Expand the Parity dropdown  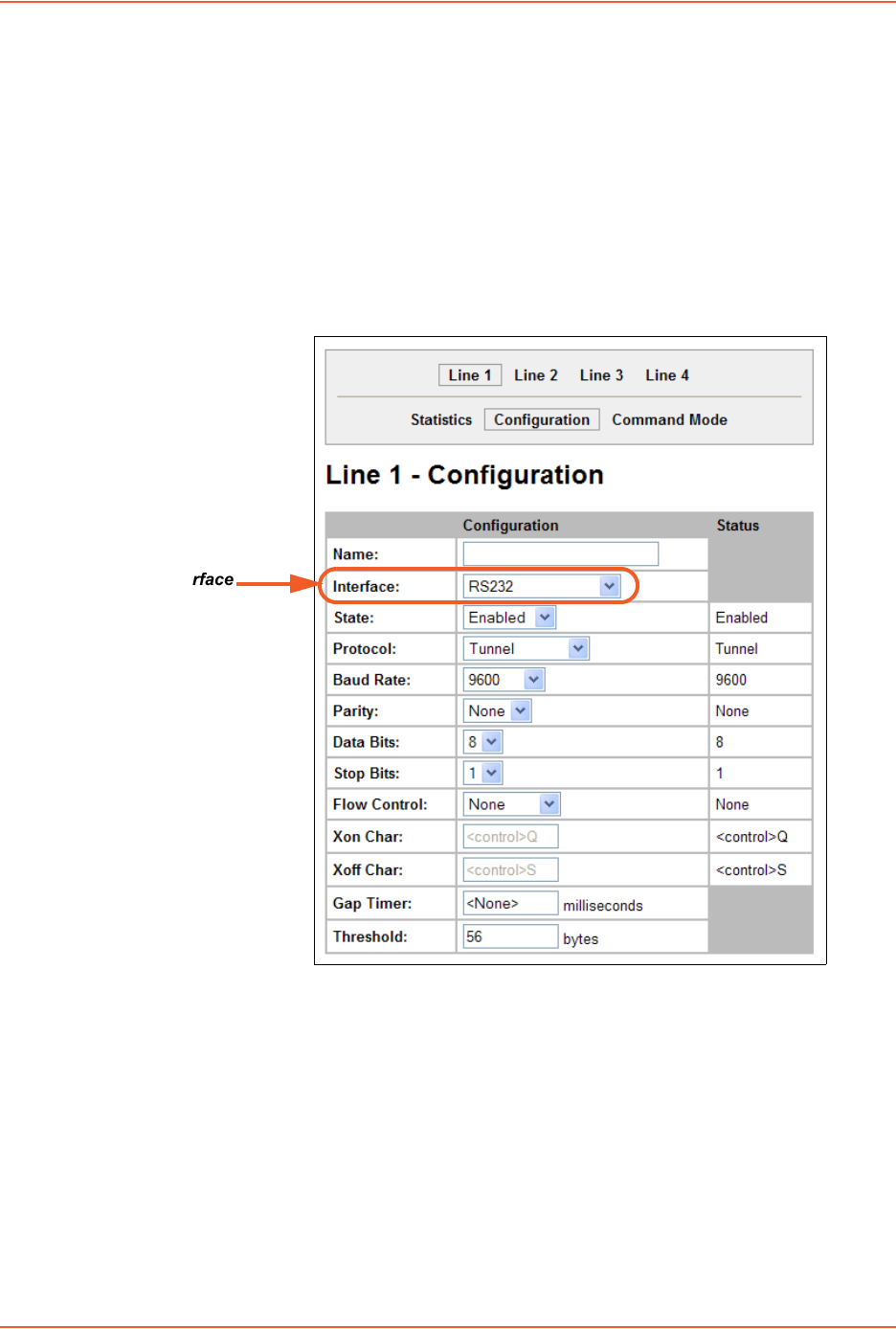coord(497,710)
